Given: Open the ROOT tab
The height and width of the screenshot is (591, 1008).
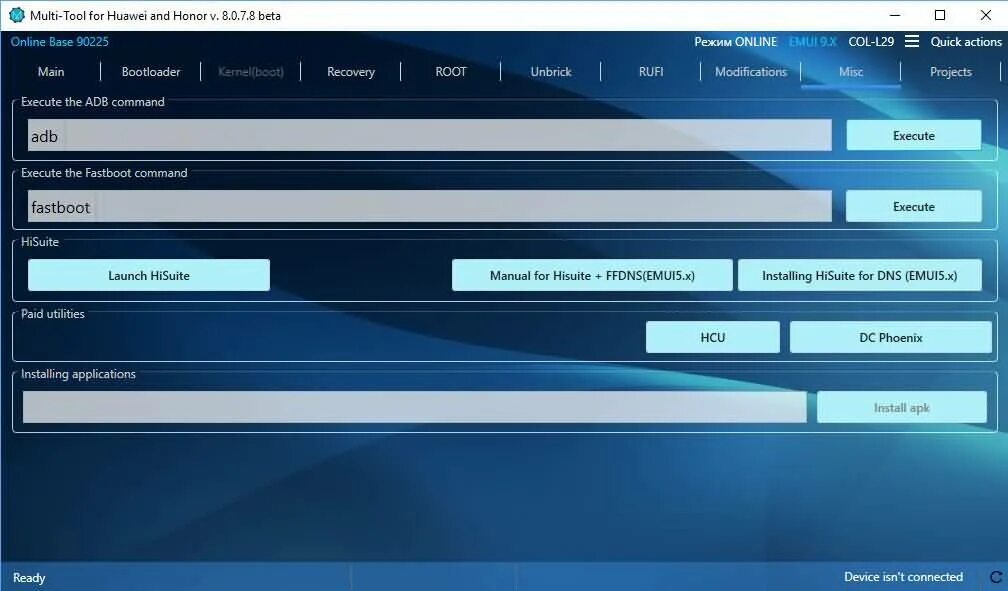Looking at the screenshot, I should pyautogui.click(x=451, y=72).
